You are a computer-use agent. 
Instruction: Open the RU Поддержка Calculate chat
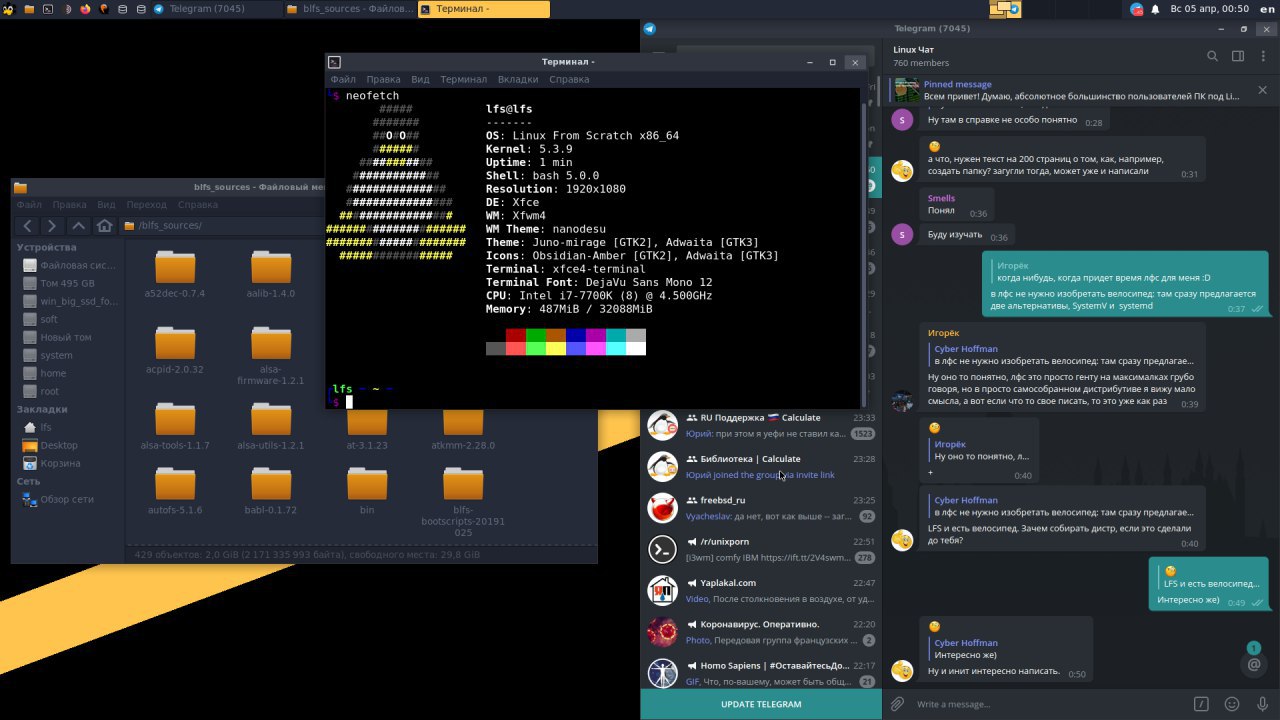[x=761, y=426]
